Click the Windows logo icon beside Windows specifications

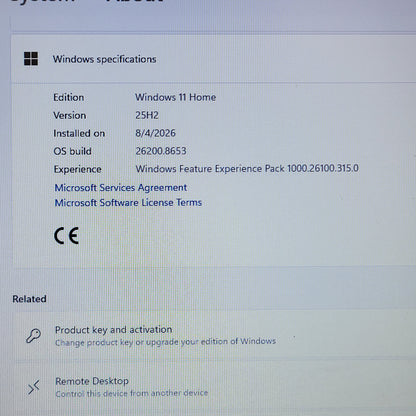(x=31, y=59)
